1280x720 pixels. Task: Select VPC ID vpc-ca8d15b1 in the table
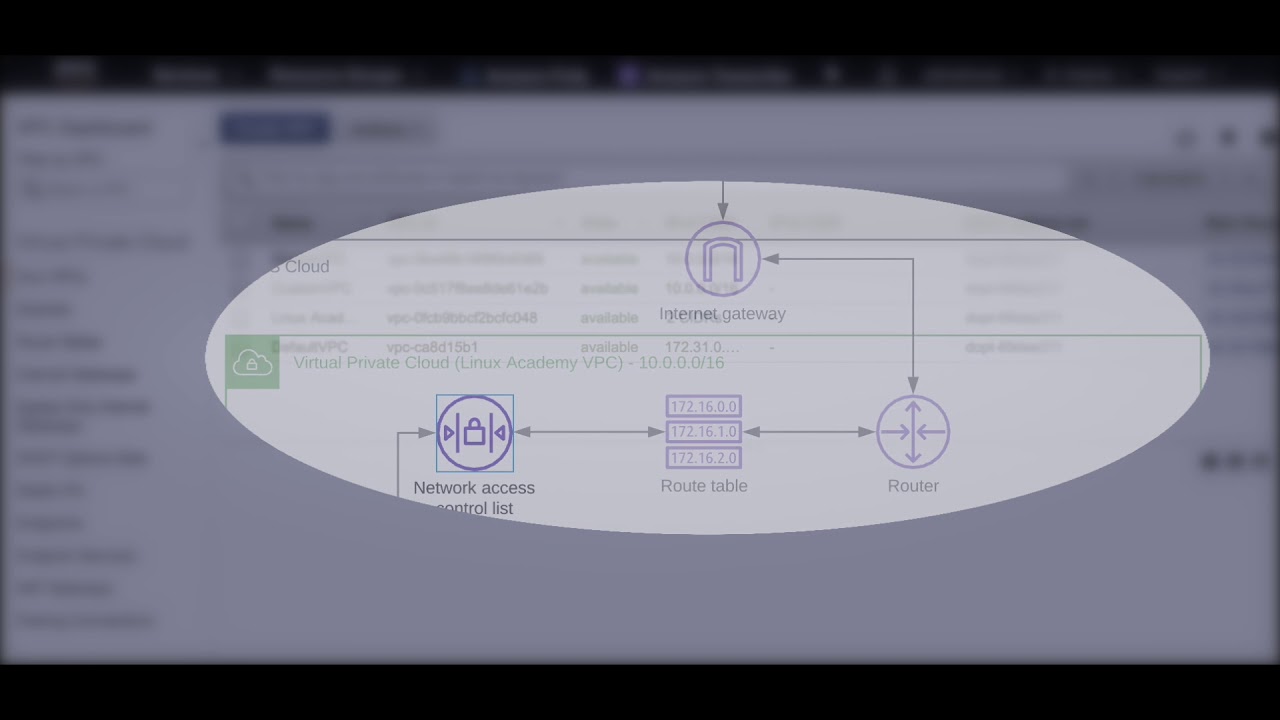pyautogui.click(x=433, y=347)
